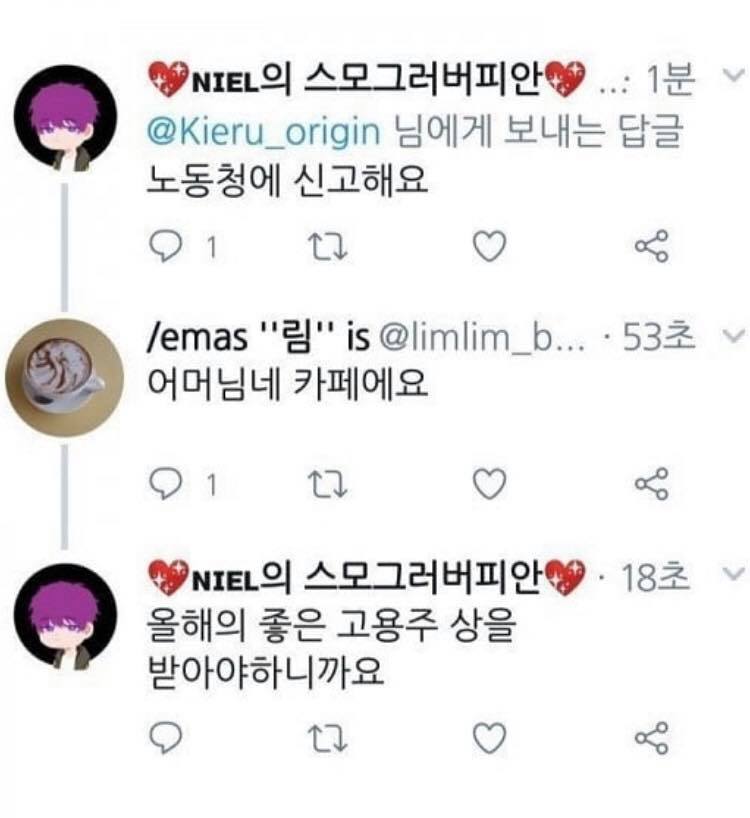
Task: Share the 올해의 좋은 고용주 tweet
Action: tap(651, 738)
